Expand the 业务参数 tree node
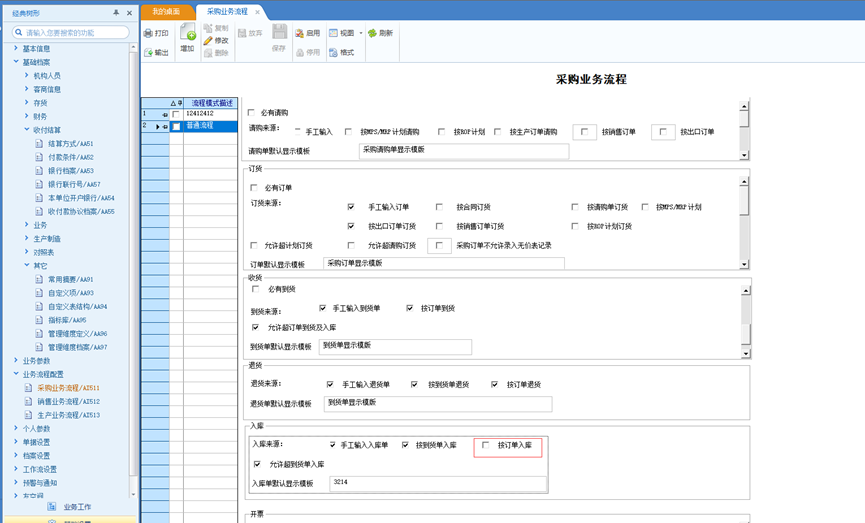 click(16, 360)
